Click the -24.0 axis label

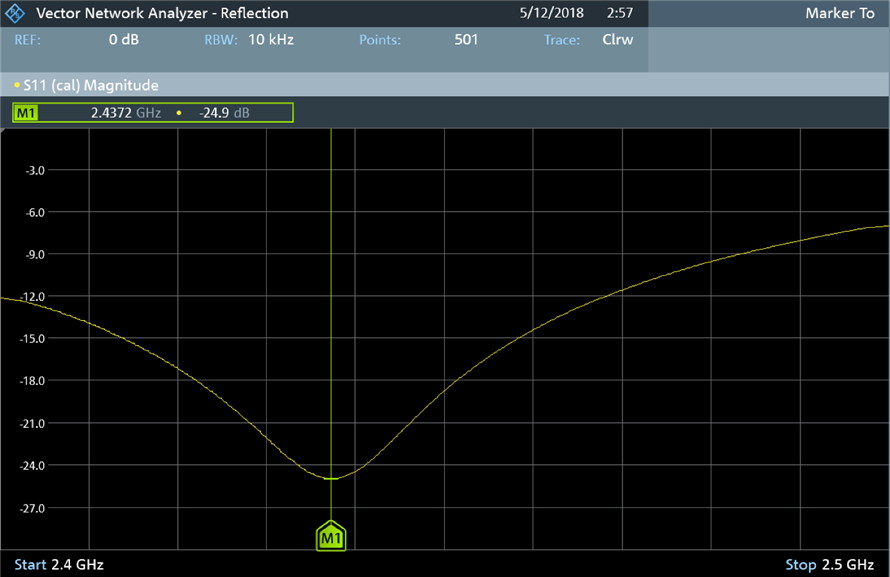(x=32, y=465)
